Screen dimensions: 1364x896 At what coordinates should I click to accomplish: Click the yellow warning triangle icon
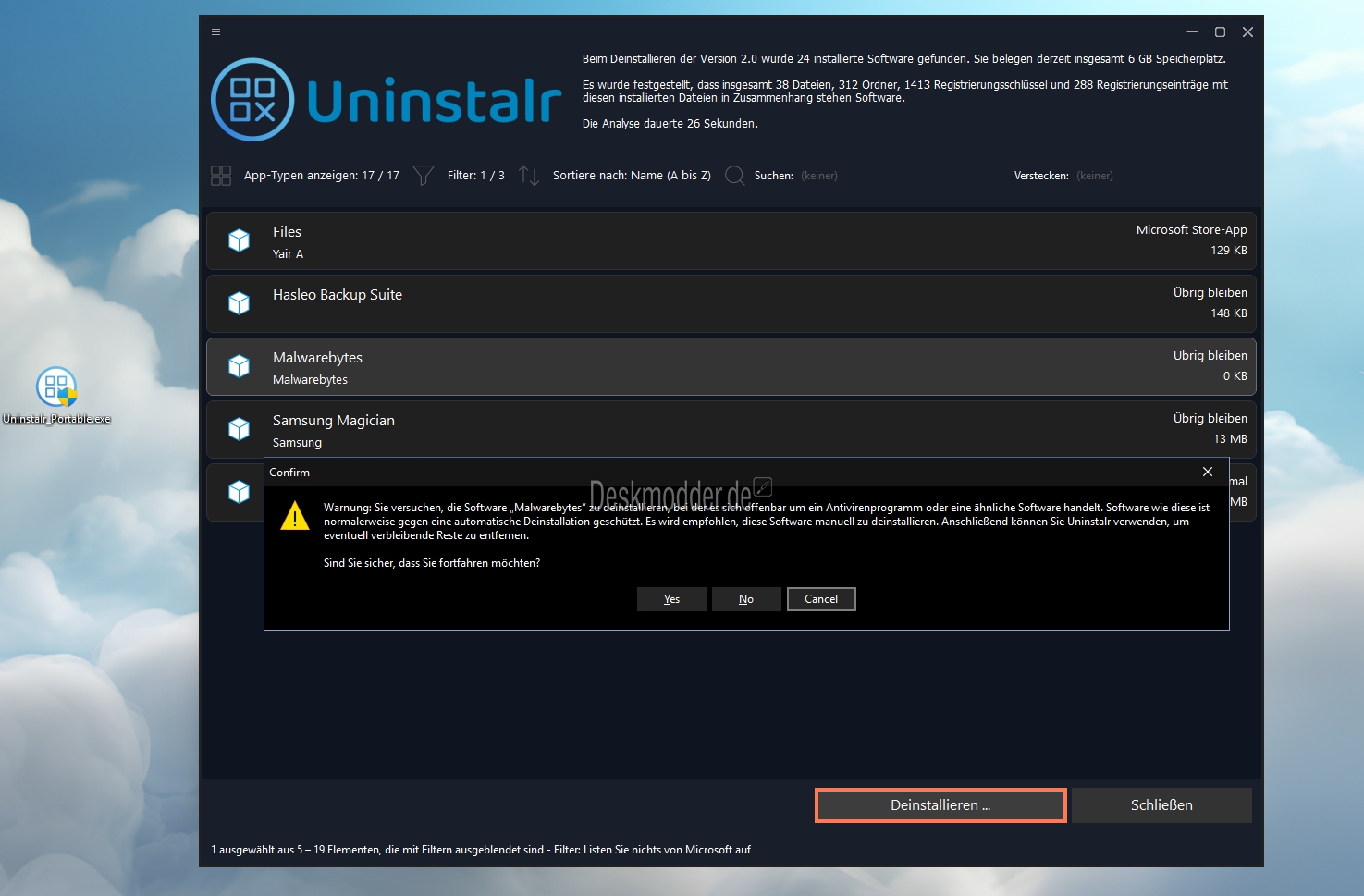pyautogui.click(x=295, y=516)
